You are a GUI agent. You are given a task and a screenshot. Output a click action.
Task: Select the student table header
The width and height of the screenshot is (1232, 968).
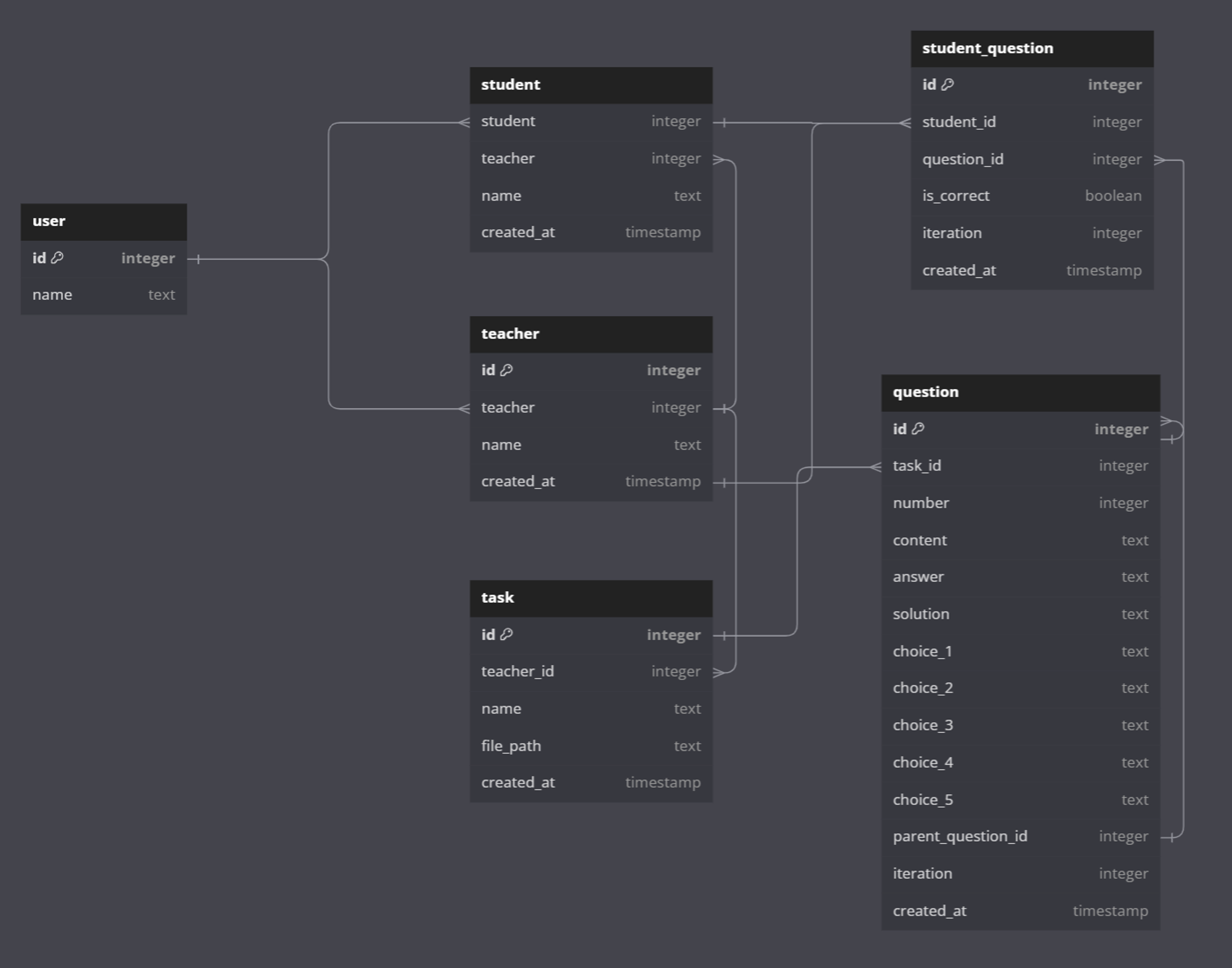[591, 85]
